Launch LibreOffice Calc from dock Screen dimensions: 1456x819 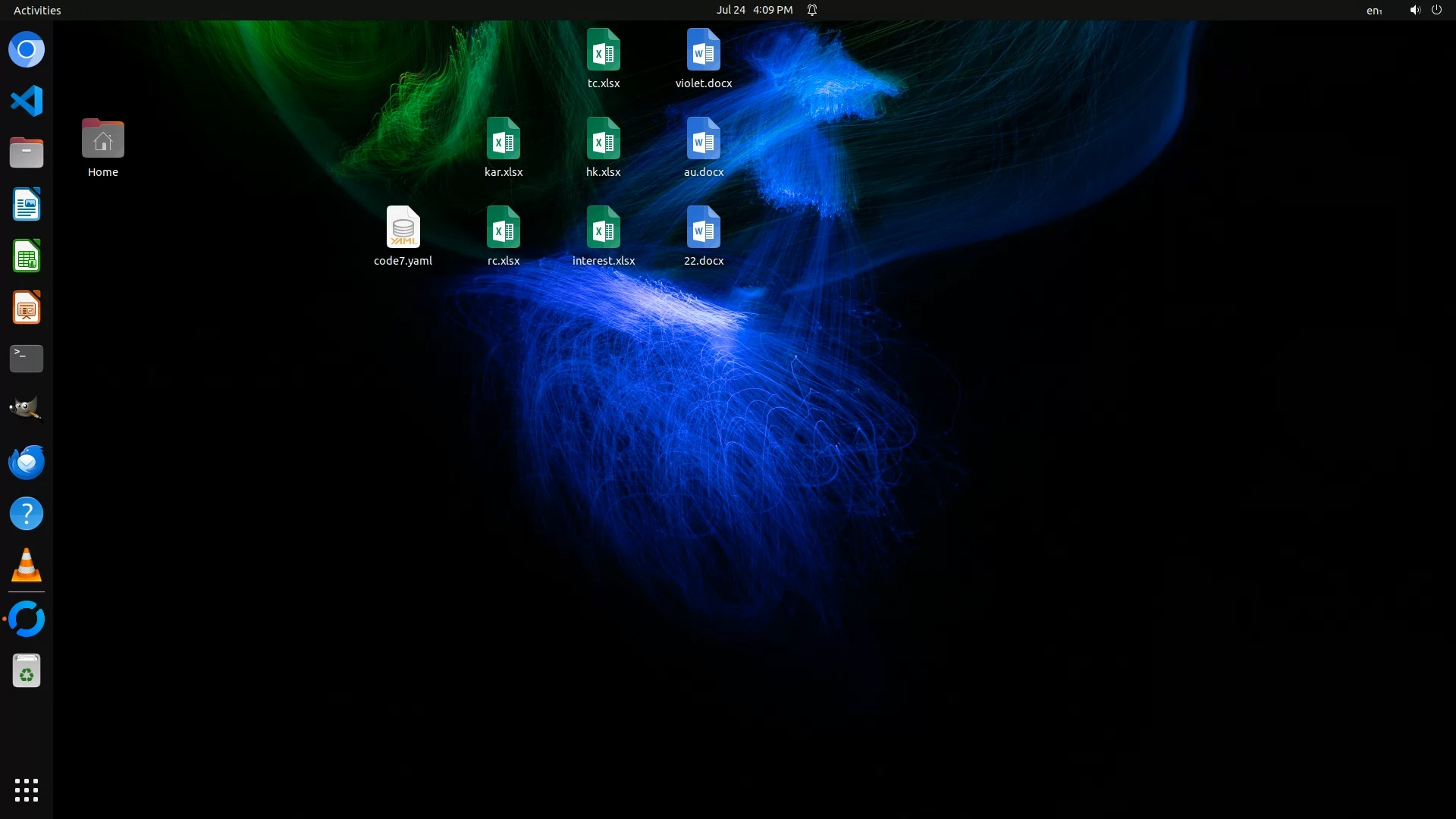coord(27,256)
